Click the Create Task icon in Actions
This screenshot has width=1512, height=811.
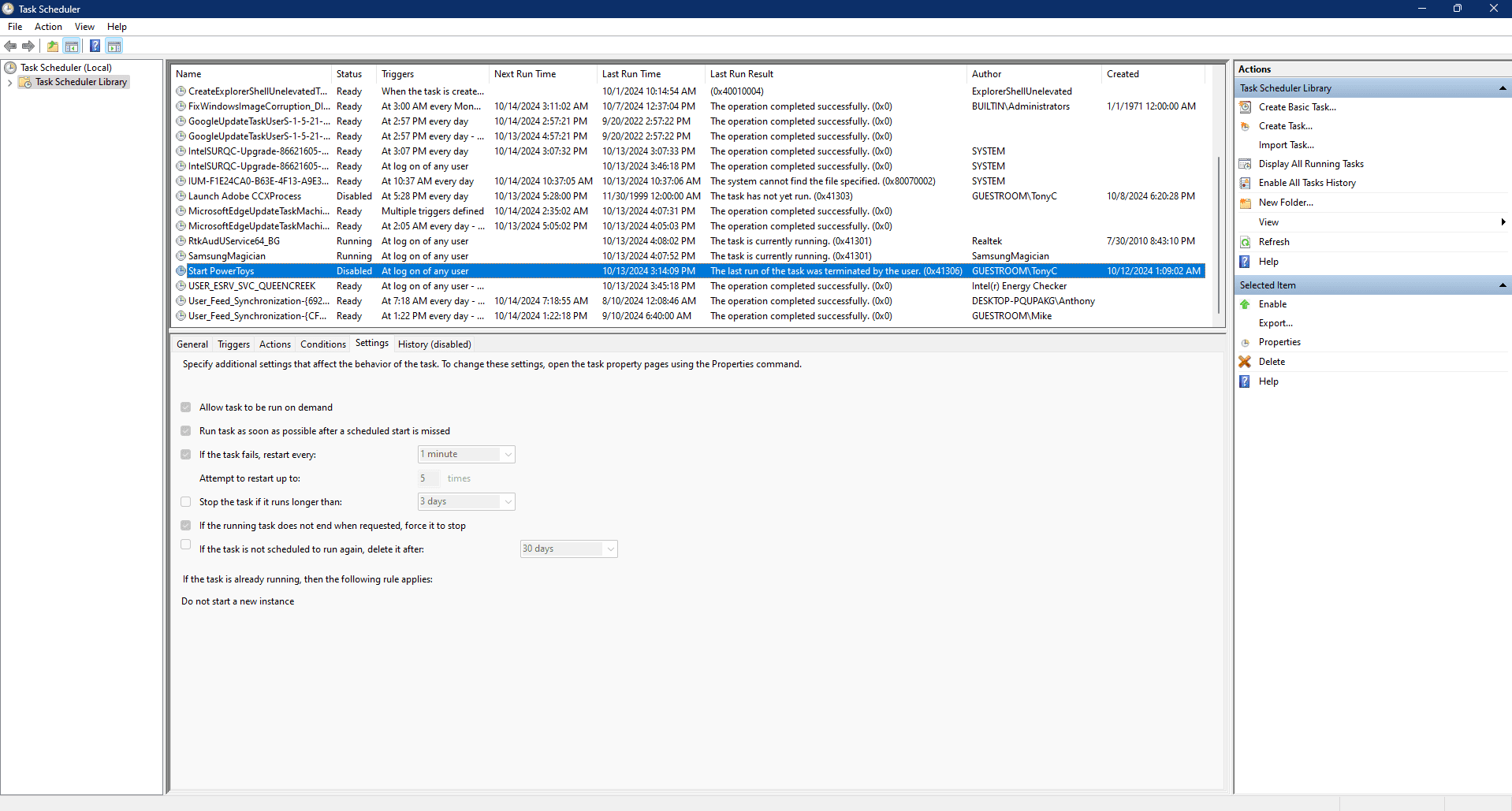(x=1246, y=126)
